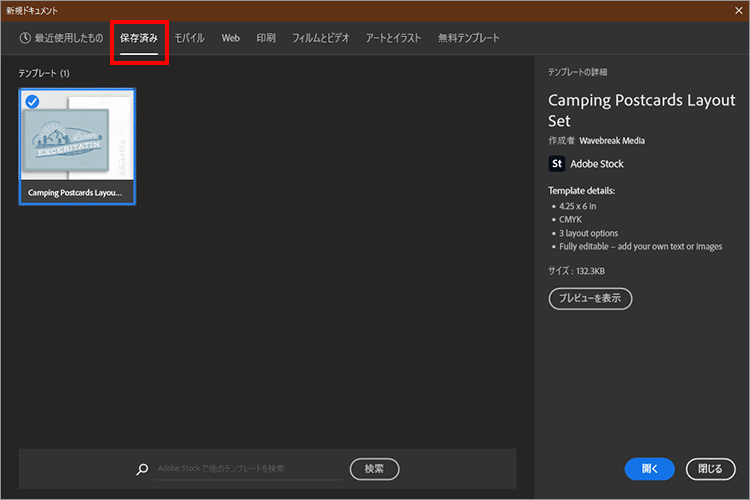750x500 pixels.
Task: Click the magnifier search icon
Action: point(142,469)
